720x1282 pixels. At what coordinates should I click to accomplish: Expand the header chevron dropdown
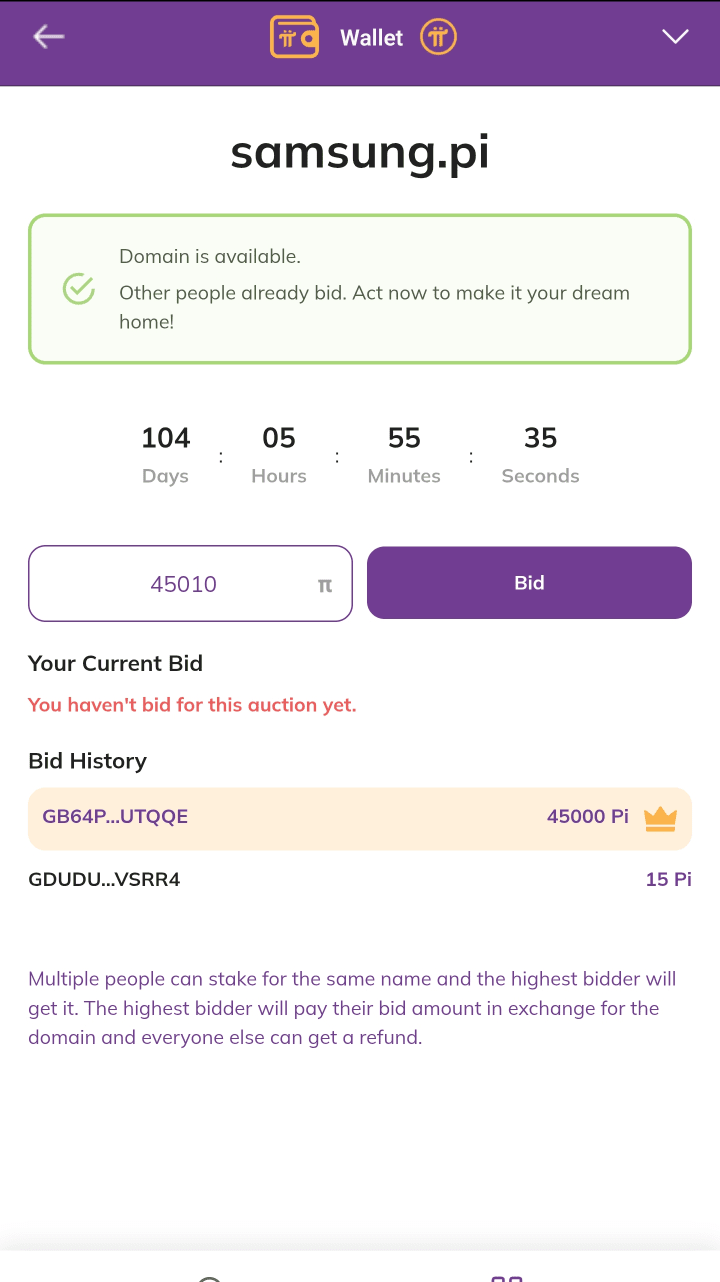676,37
